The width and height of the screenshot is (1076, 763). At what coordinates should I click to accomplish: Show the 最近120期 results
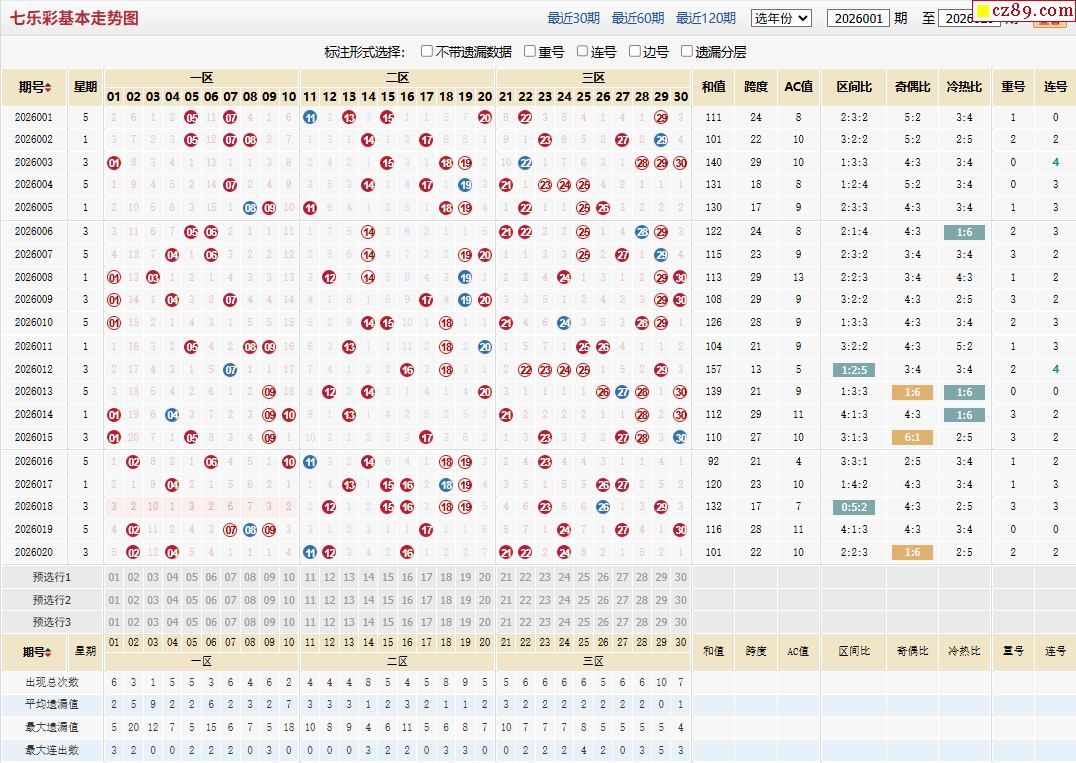[705, 18]
